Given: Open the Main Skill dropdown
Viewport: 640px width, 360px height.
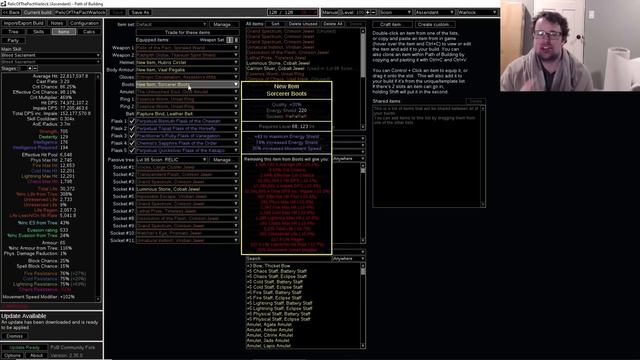Looking at the screenshot, I should (51, 55).
